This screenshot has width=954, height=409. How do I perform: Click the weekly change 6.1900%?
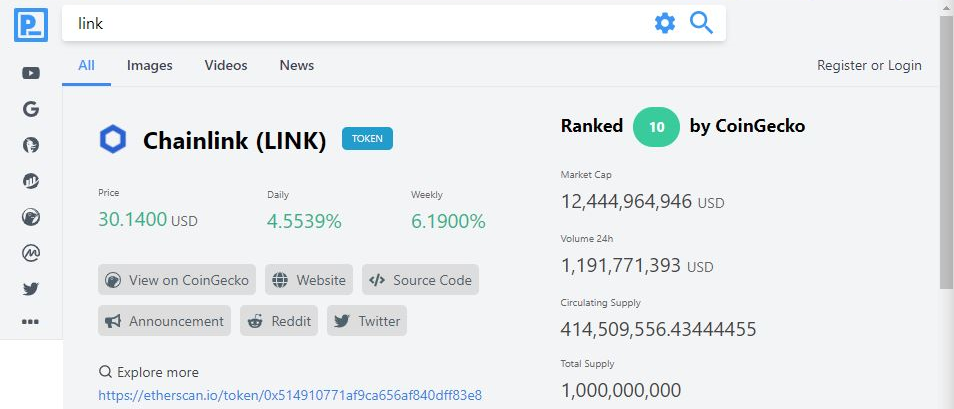coord(448,222)
